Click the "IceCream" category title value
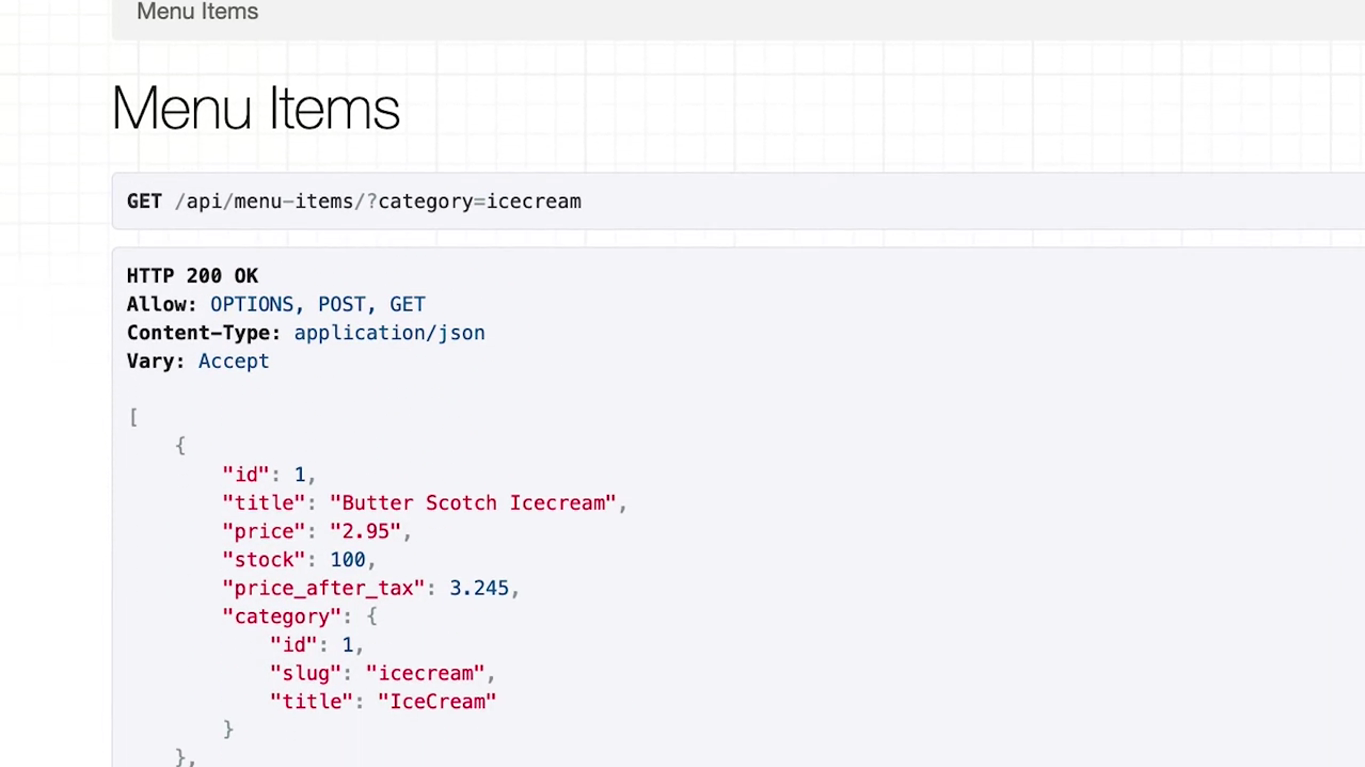1365x767 pixels. (x=437, y=701)
